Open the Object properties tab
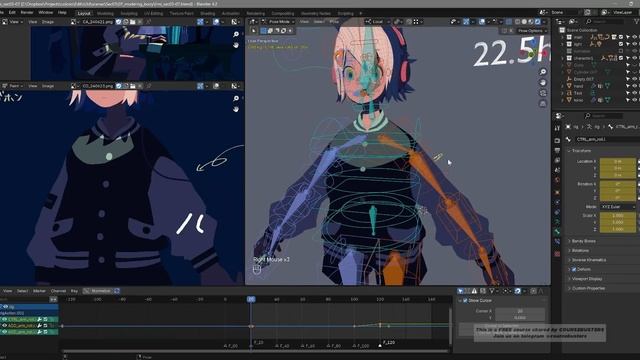 558,192
